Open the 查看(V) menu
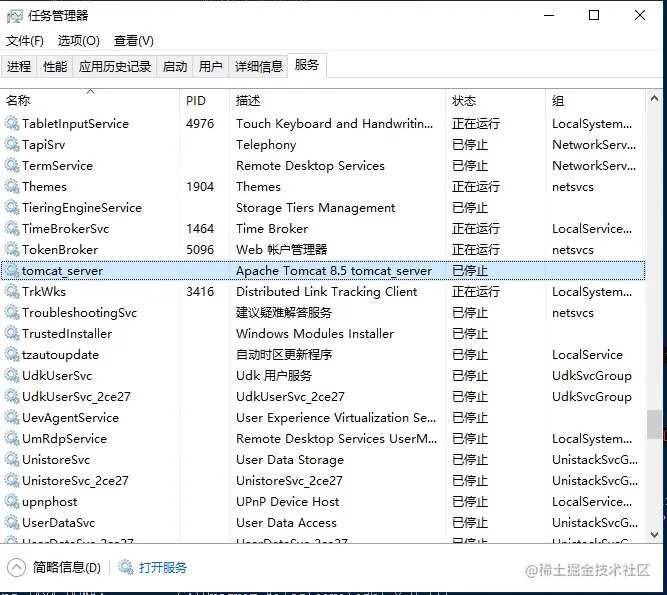Screen dimensions: 667x595 (134, 41)
